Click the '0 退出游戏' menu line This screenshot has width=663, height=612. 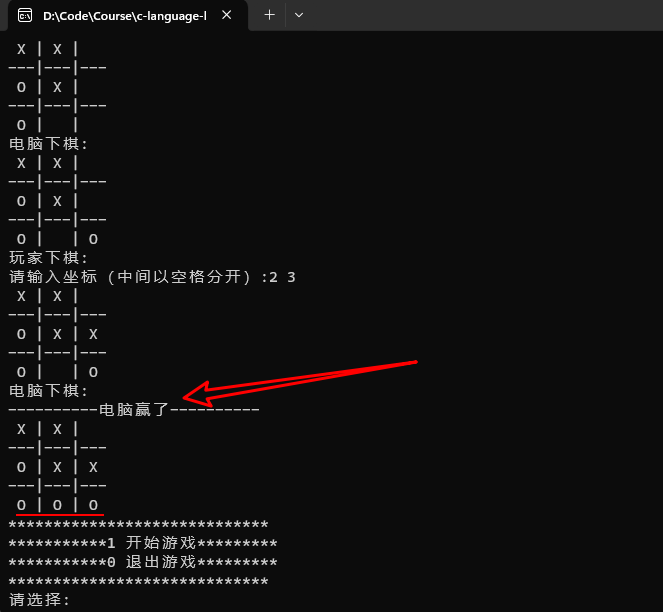click(143, 562)
